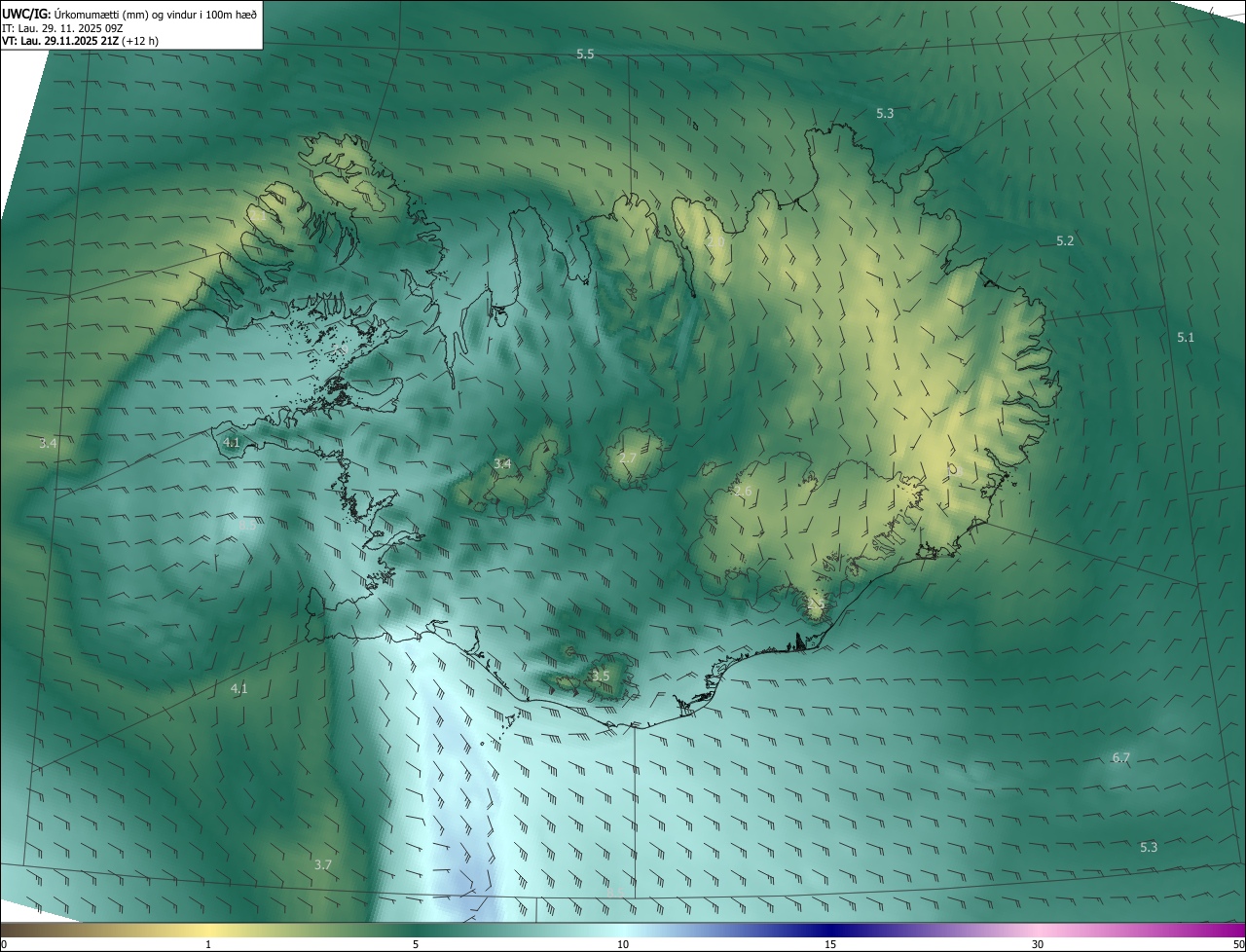Click the 5.3 label north of the northeast coast
This screenshot has width=1246, height=952.
point(885,114)
